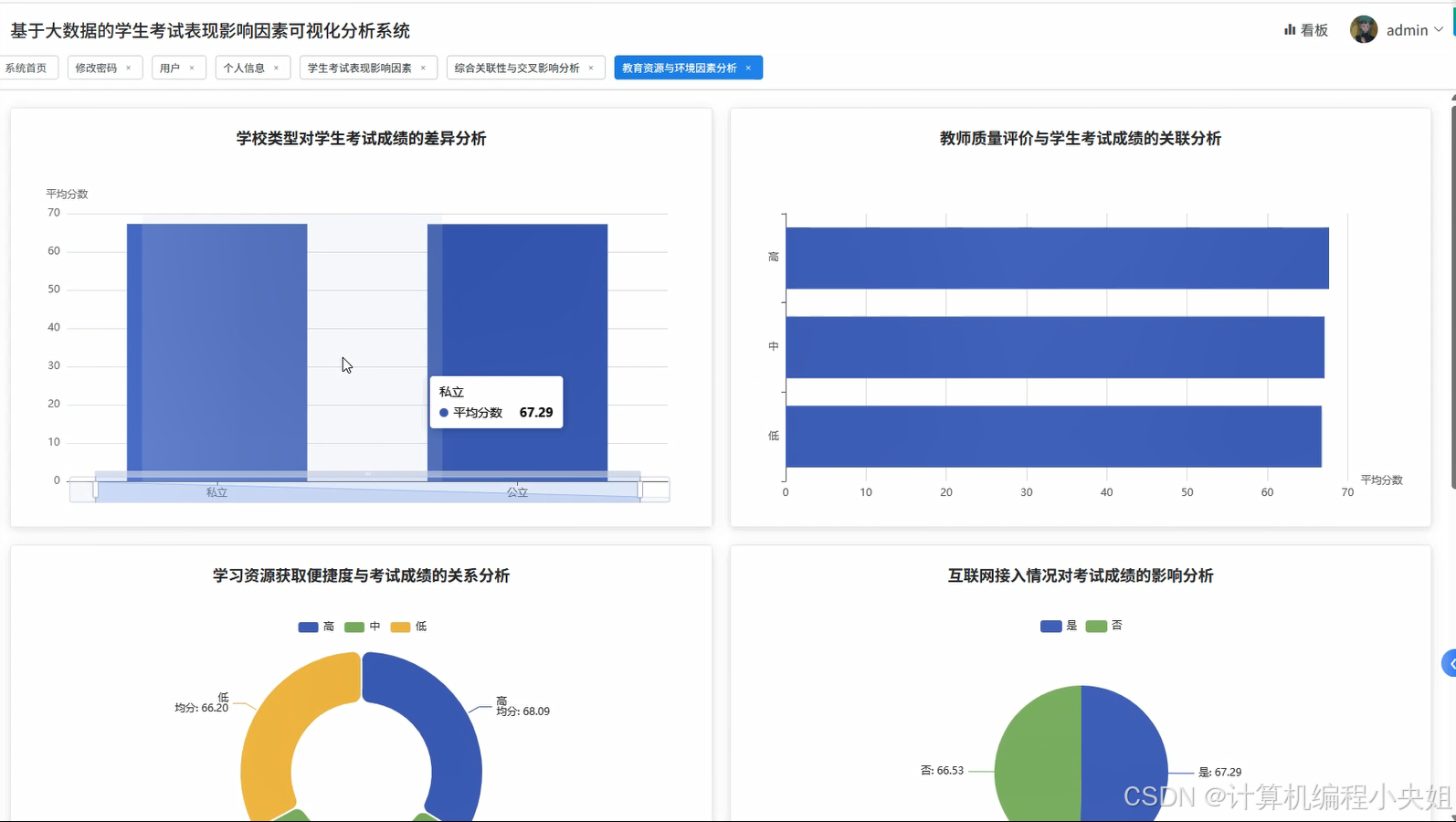Switch to the 系统首页 tab
Screen dimensions: 1456x822
pos(26,68)
